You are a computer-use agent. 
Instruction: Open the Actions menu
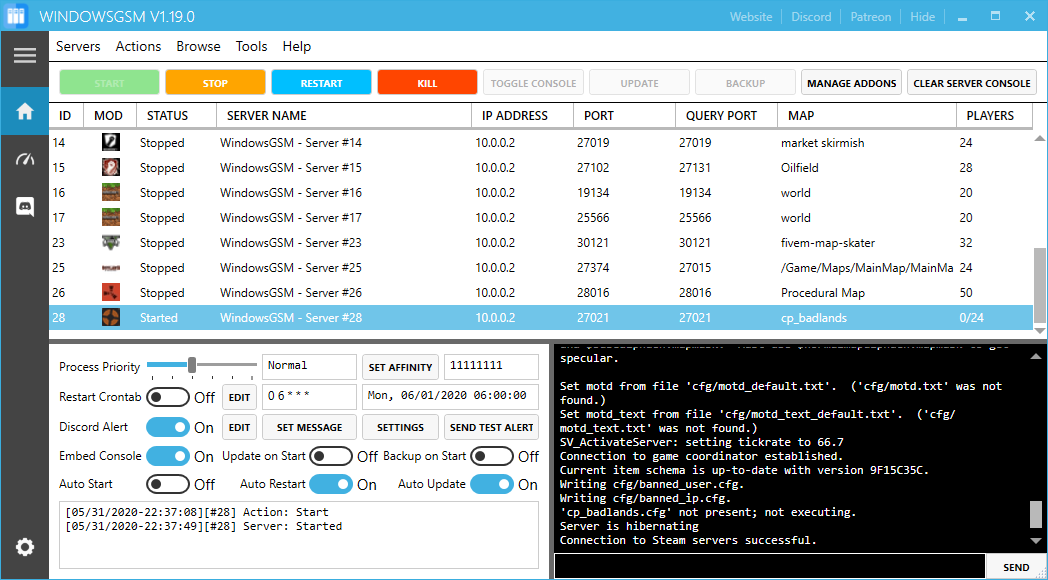click(138, 46)
